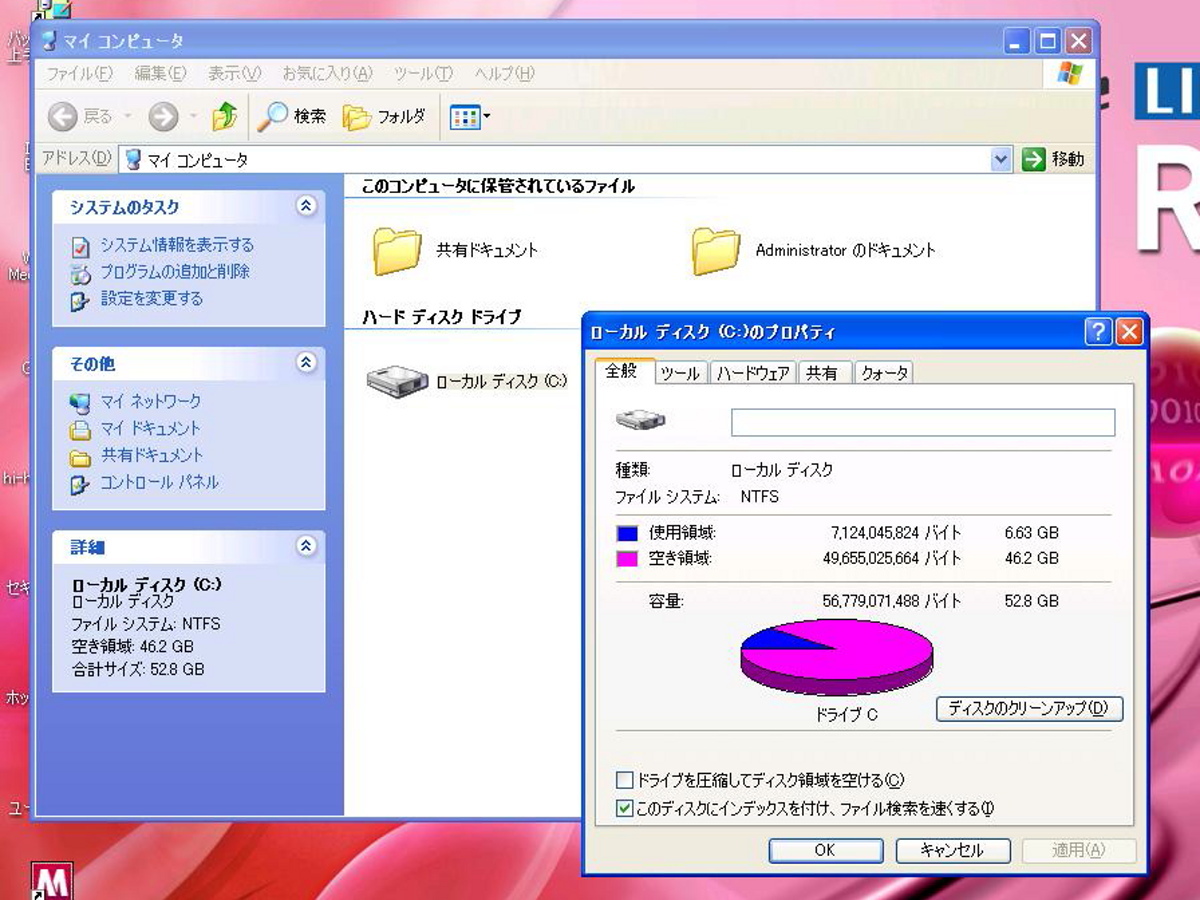Viewport: 1200px width, 900px height.
Task: Enable ドライブを圧縮 checkbox
Action: click(x=625, y=780)
